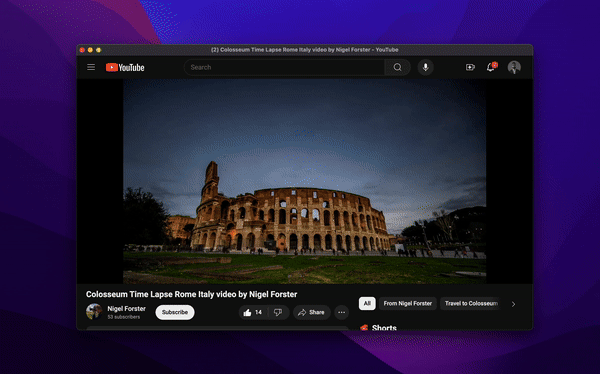Select the Travel to Colosseum chip
Image resolution: width=600 pixels, height=374 pixels.
pos(471,304)
